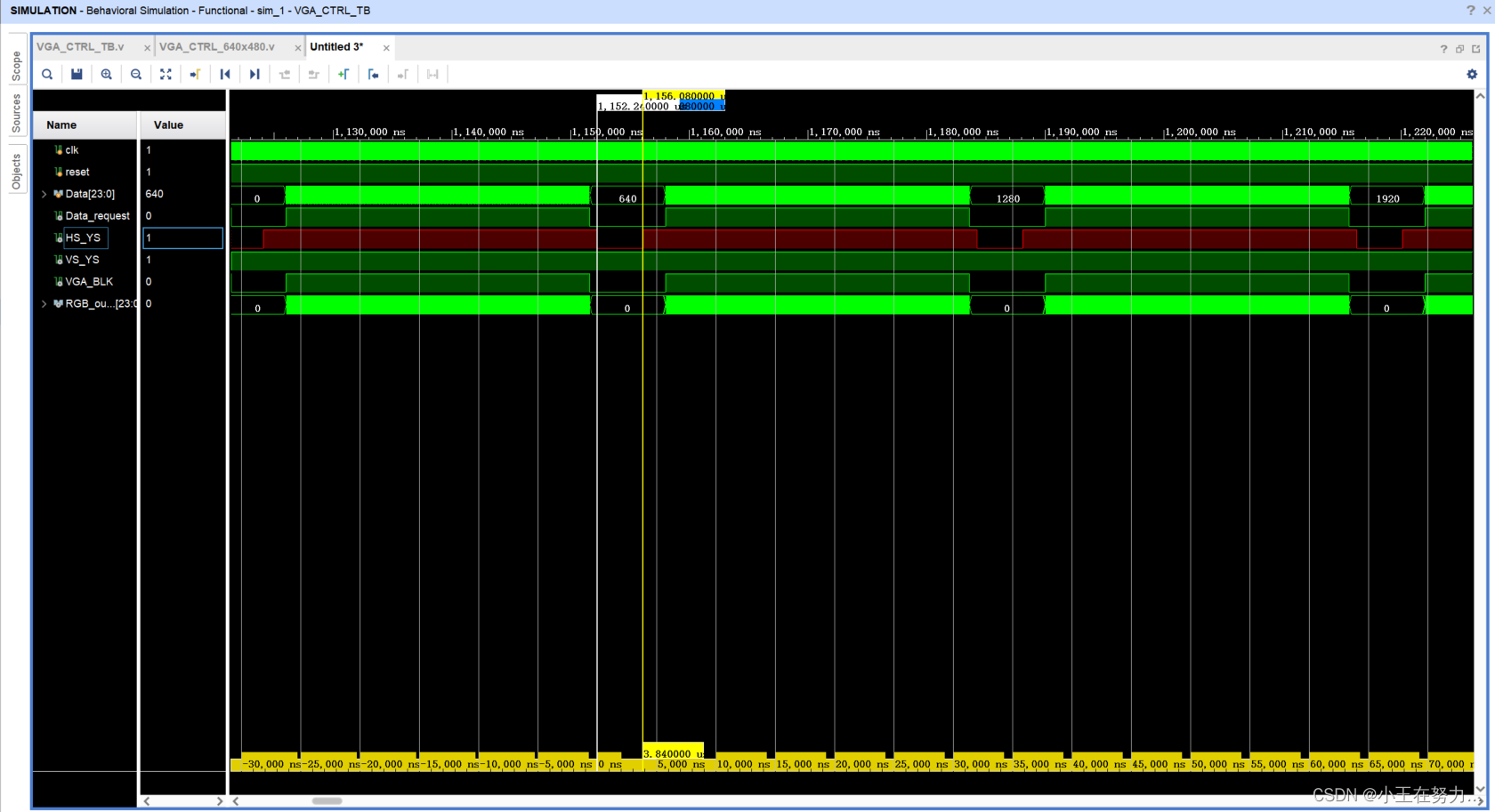The width and height of the screenshot is (1495, 812).
Task: Go to last simulation time
Action: pos(255,75)
